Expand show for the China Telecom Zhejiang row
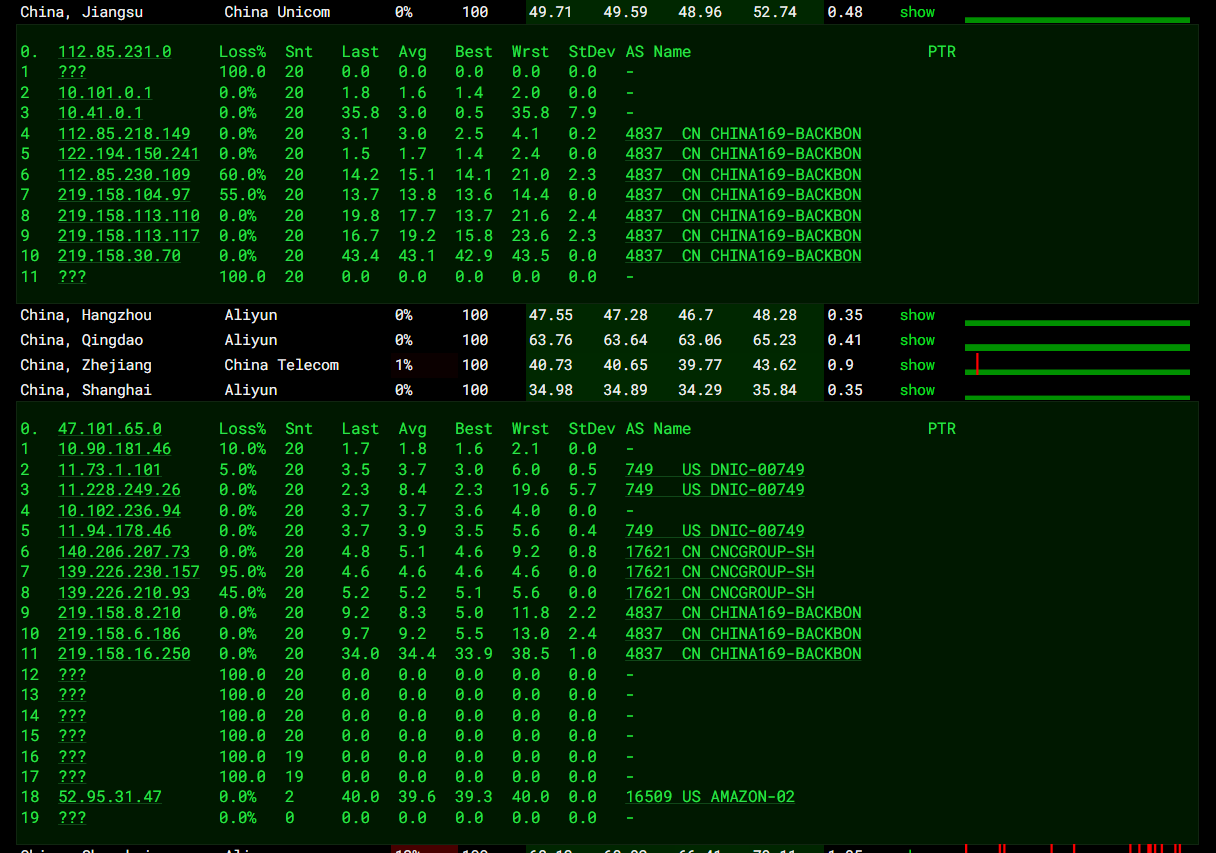Viewport: 1216px width, 853px height. click(917, 365)
